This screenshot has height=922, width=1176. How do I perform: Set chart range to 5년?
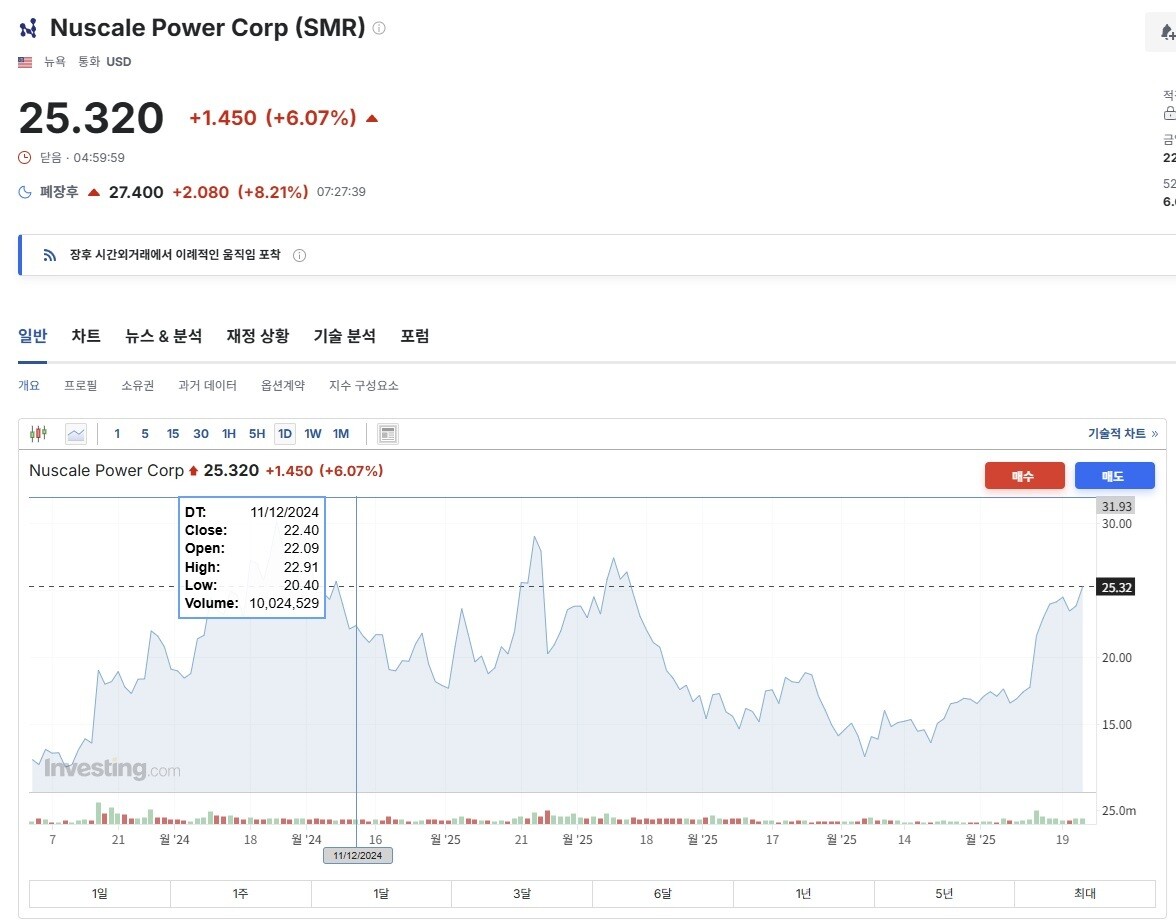(944, 893)
